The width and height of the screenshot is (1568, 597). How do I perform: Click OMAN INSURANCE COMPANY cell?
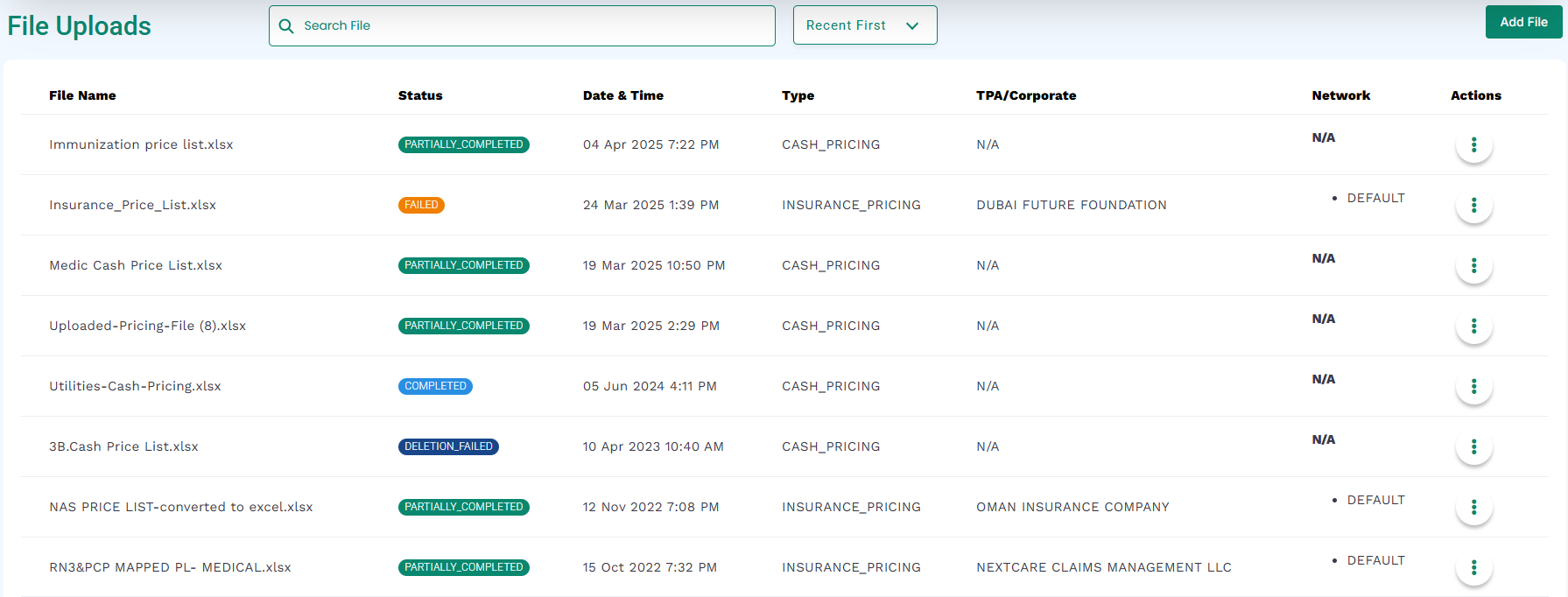click(1072, 507)
